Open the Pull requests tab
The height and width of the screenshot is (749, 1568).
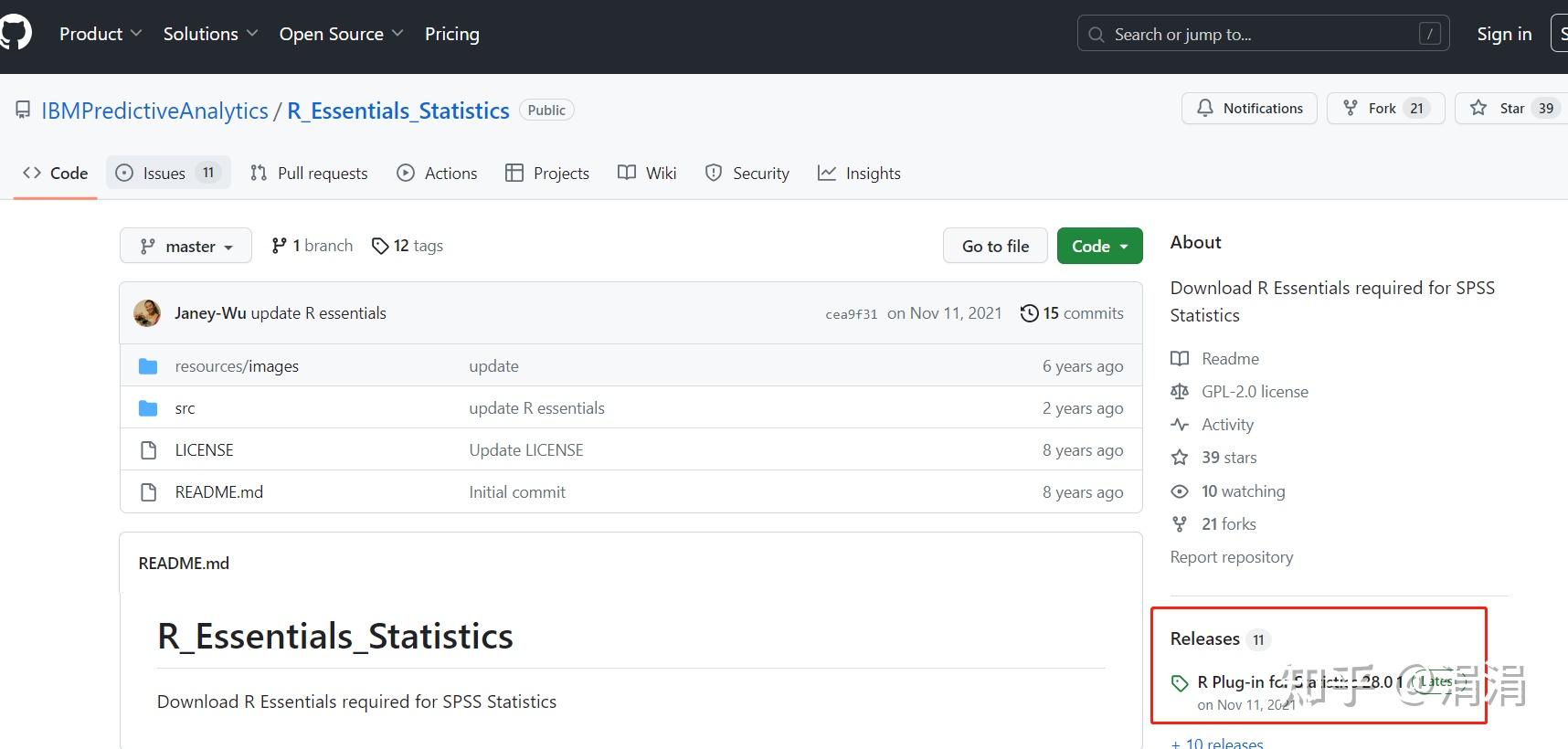click(309, 173)
